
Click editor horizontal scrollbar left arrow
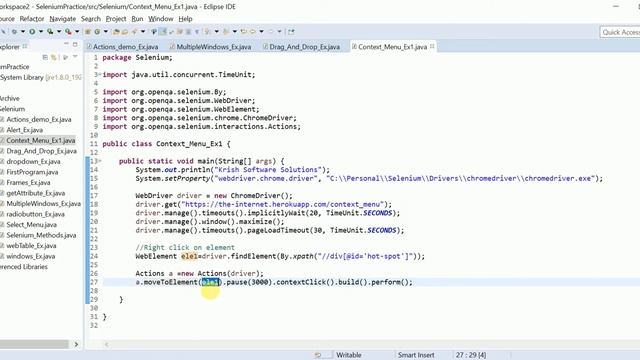[x=107, y=344]
